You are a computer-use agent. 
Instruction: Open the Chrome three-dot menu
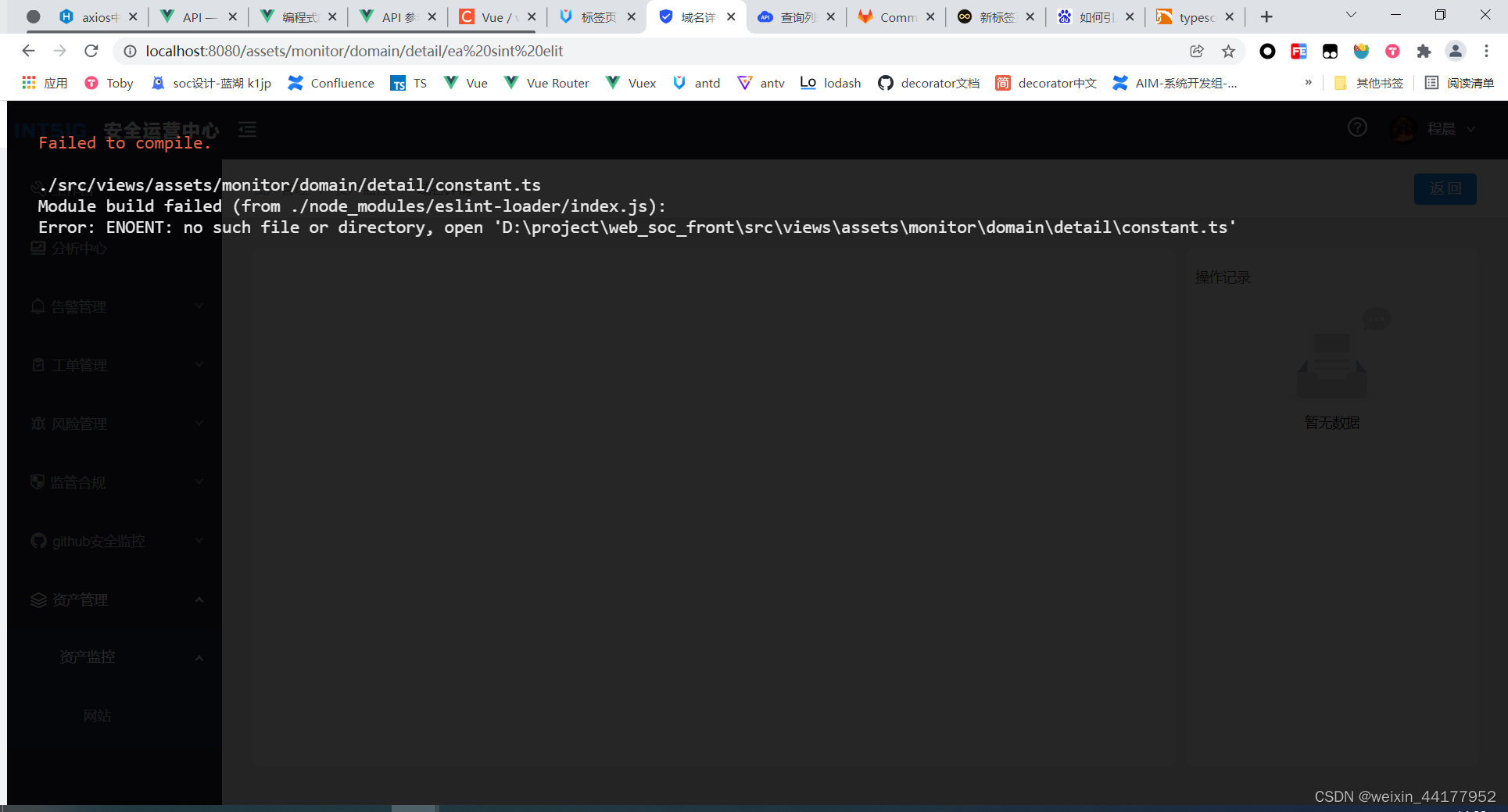(1486, 51)
